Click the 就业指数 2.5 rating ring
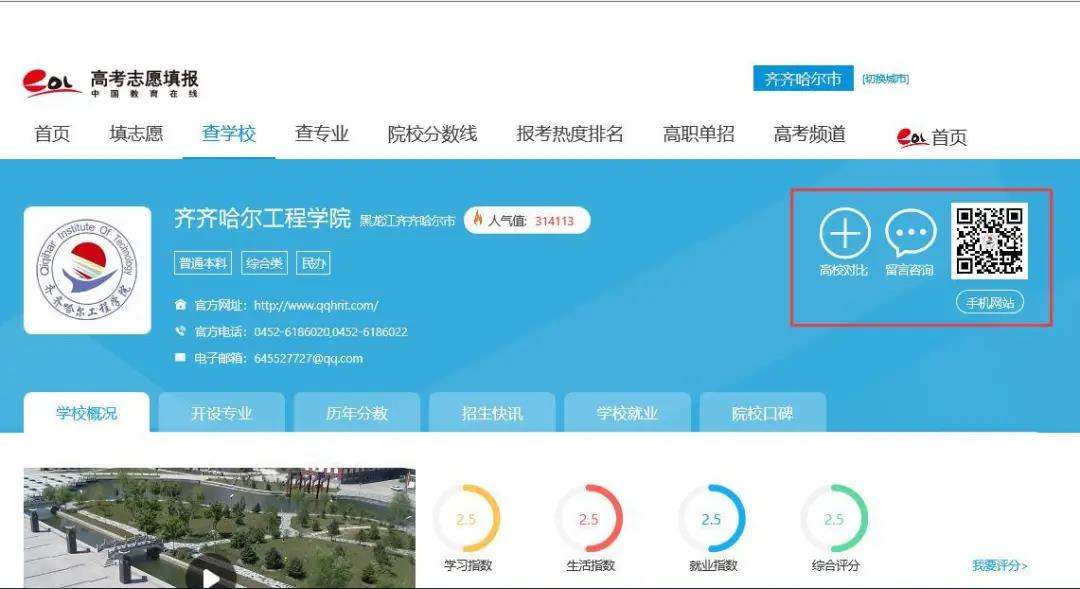The height and width of the screenshot is (589, 1080). [x=712, y=519]
